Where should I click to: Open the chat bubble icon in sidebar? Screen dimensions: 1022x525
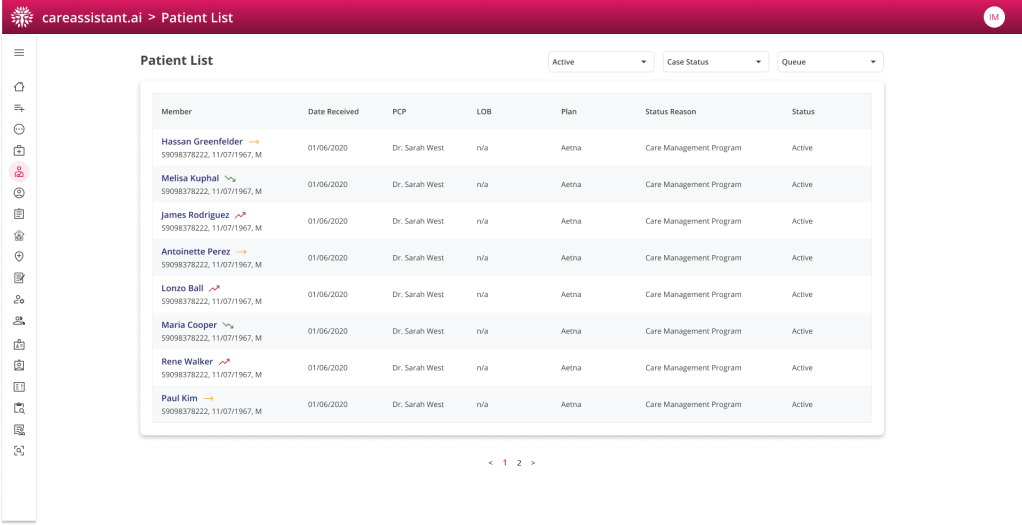tap(19, 129)
